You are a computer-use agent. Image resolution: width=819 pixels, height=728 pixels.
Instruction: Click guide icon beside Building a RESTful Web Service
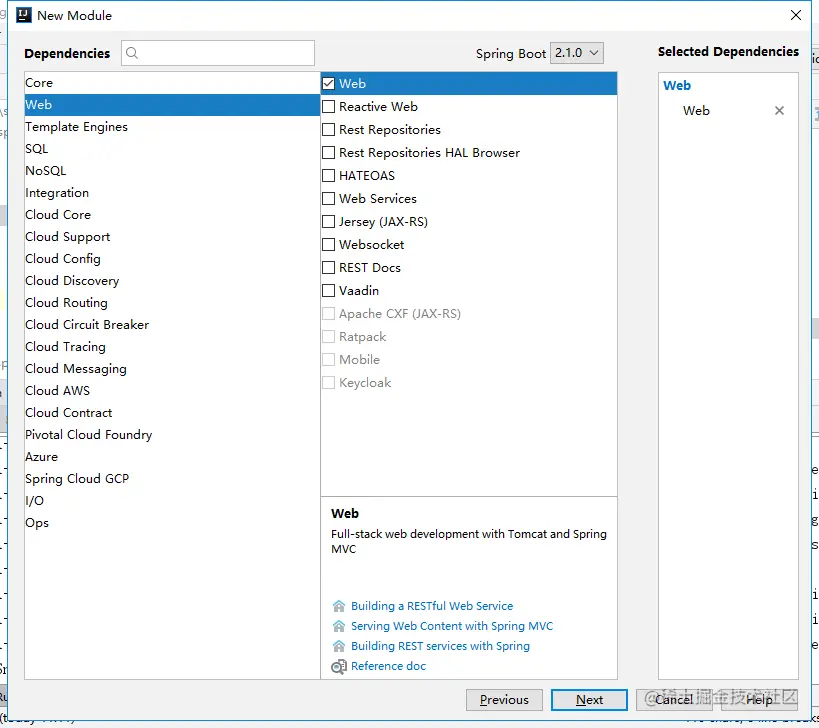click(339, 606)
